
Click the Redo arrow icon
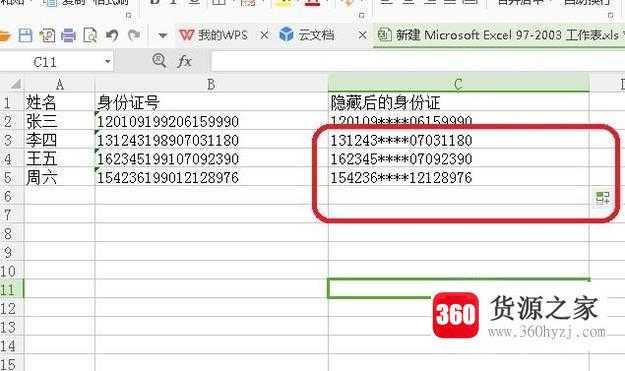pos(134,35)
